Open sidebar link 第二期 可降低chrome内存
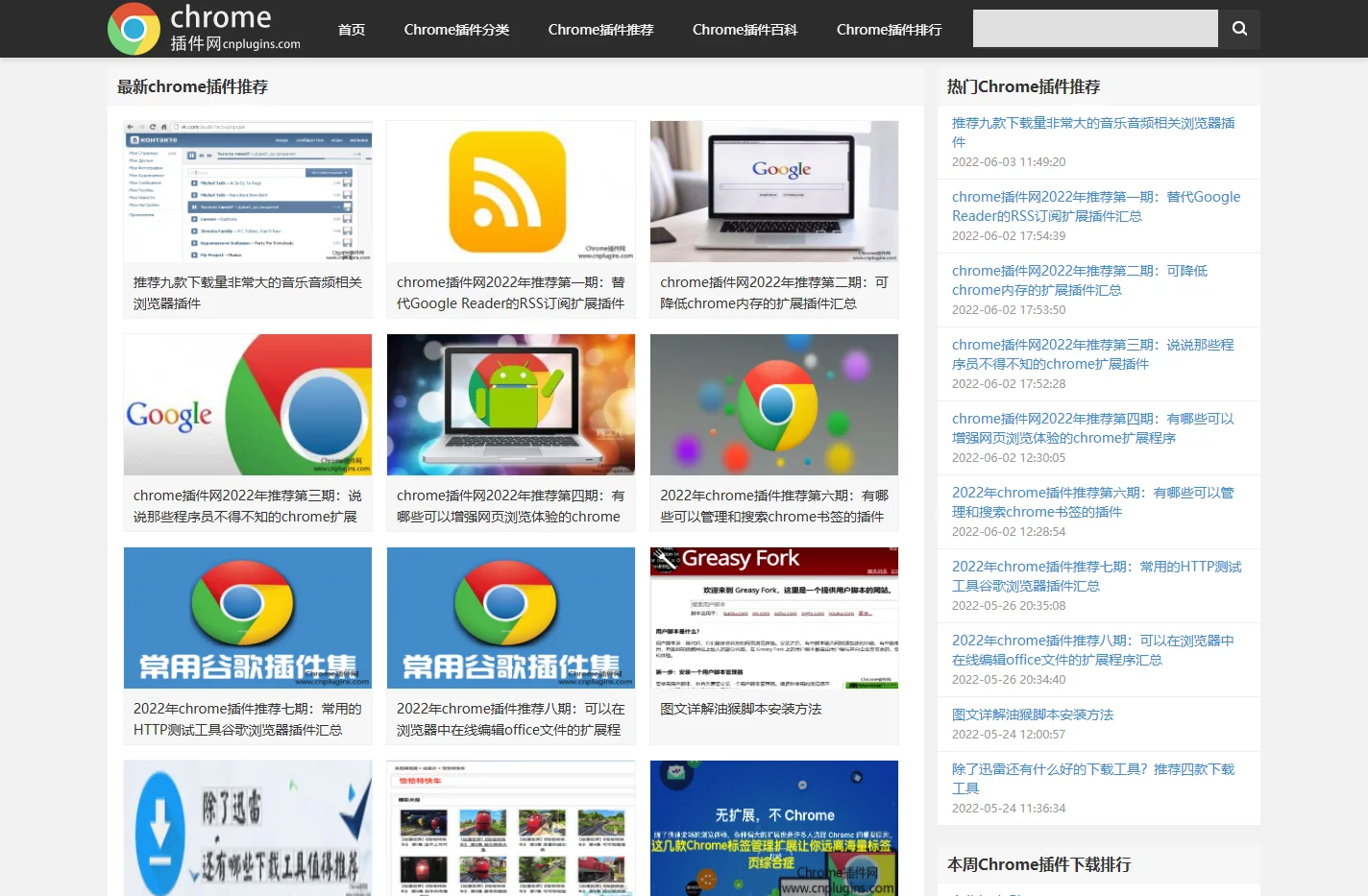1368x896 pixels. (x=1080, y=280)
